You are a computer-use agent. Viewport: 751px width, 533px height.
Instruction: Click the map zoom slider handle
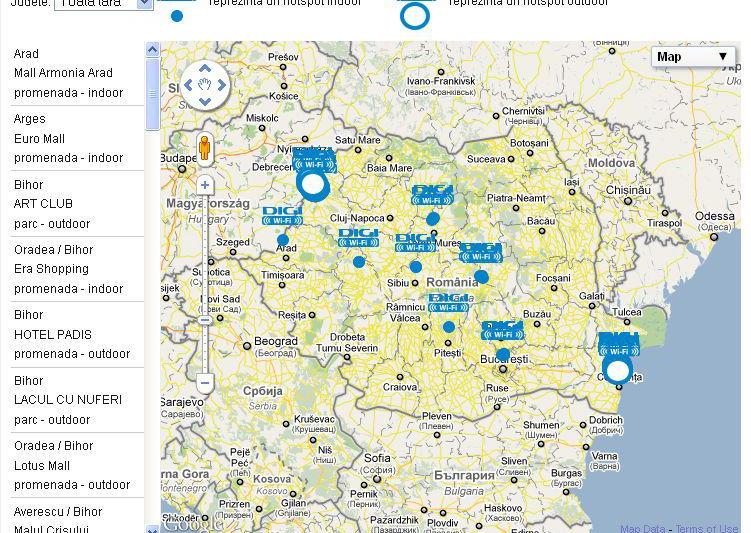pyautogui.click(x=205, y=320)
